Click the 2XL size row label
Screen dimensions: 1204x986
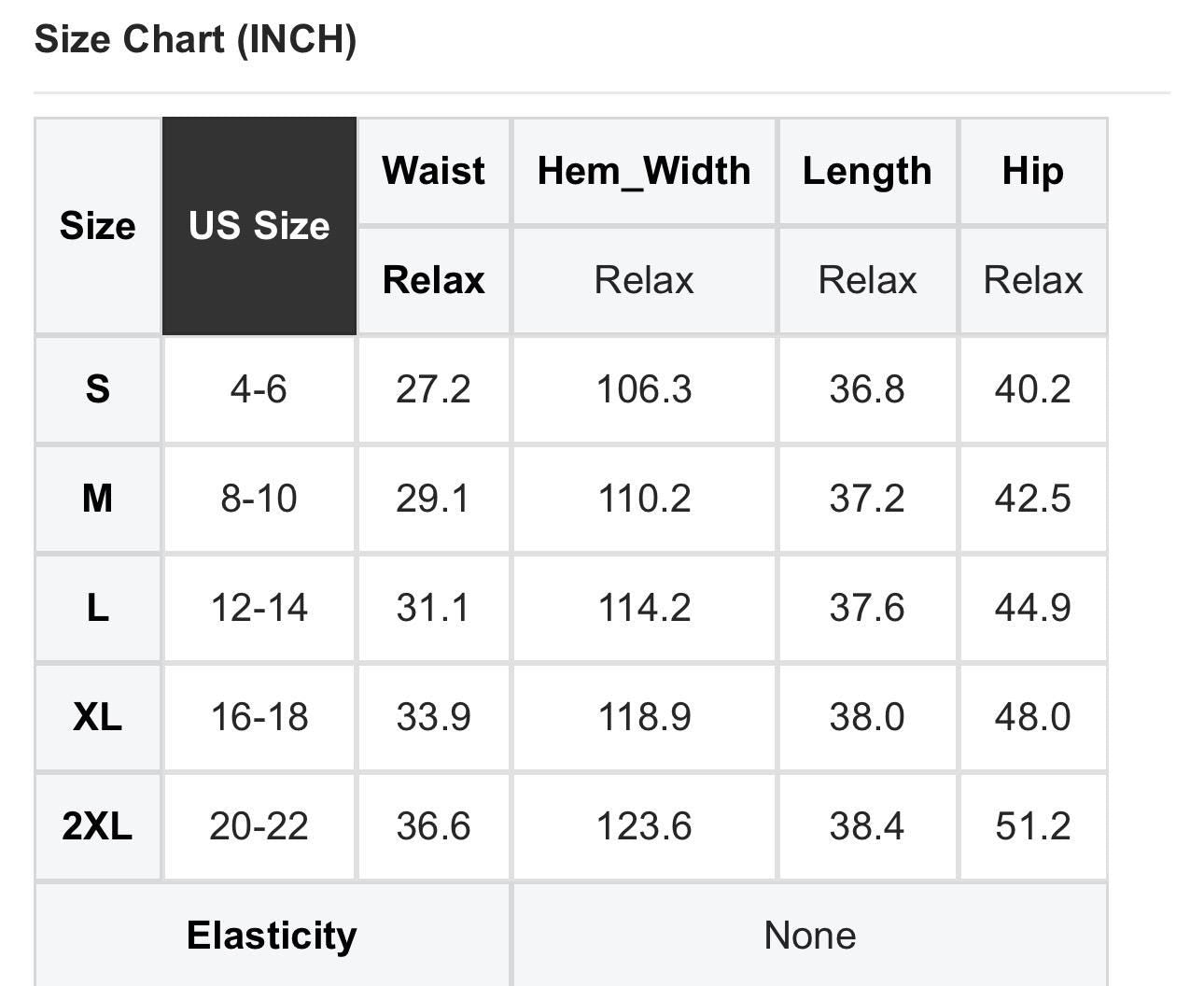[98, 826]
